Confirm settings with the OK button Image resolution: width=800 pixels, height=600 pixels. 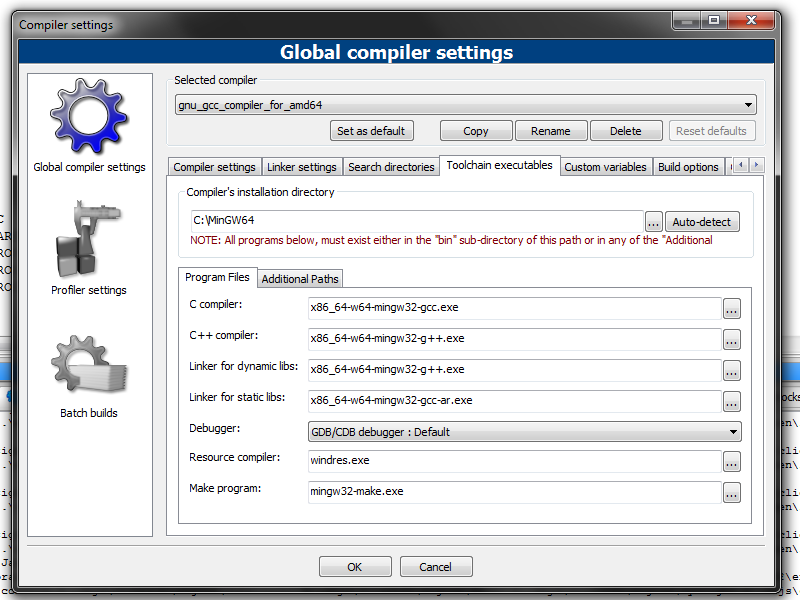355,567
